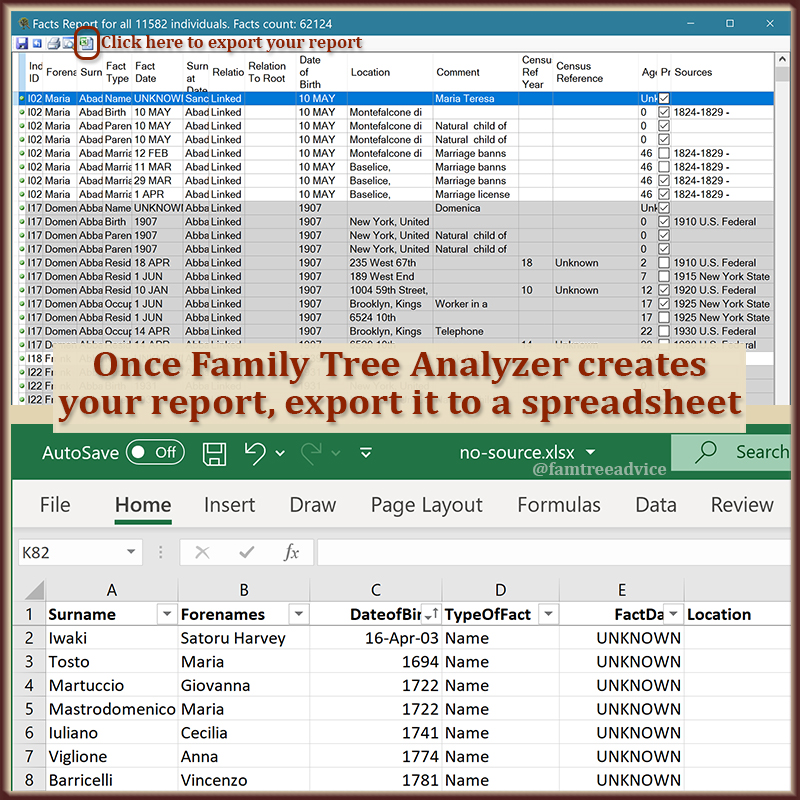Screen dimensions: 800x800
Task: Select the print preview icon in Facts Report
Action: (x=67, y=43)
